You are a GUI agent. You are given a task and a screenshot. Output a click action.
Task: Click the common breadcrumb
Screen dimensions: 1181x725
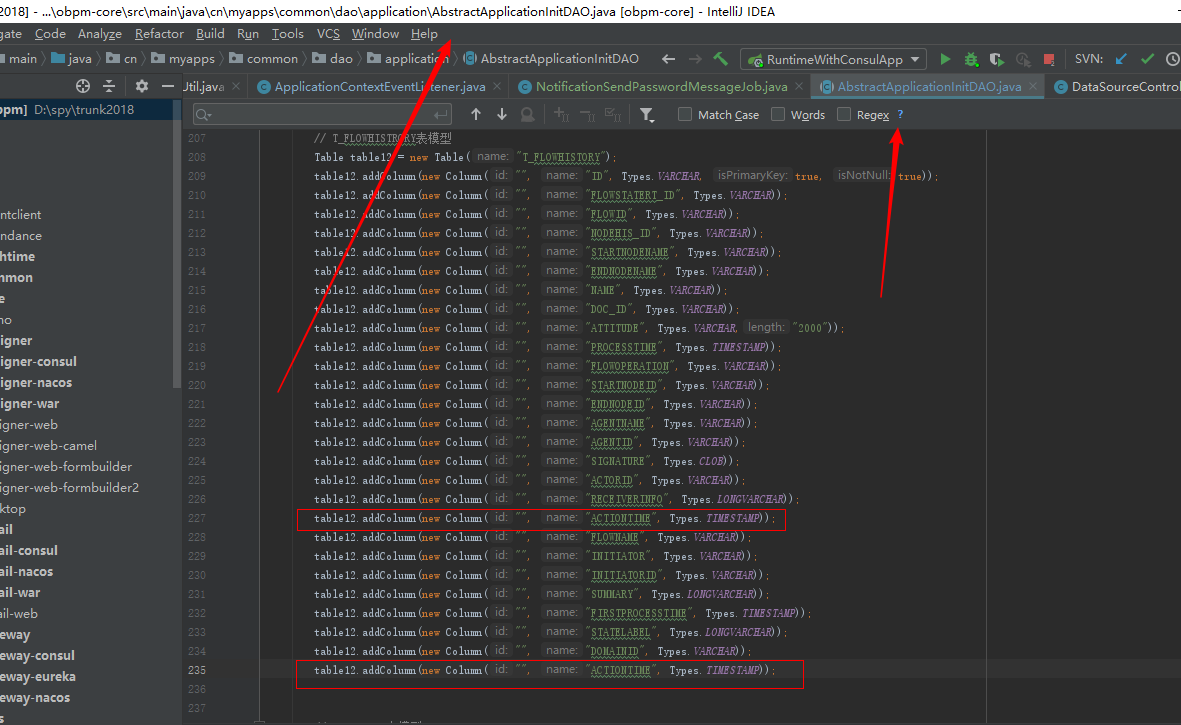click(x=264, y=59)
